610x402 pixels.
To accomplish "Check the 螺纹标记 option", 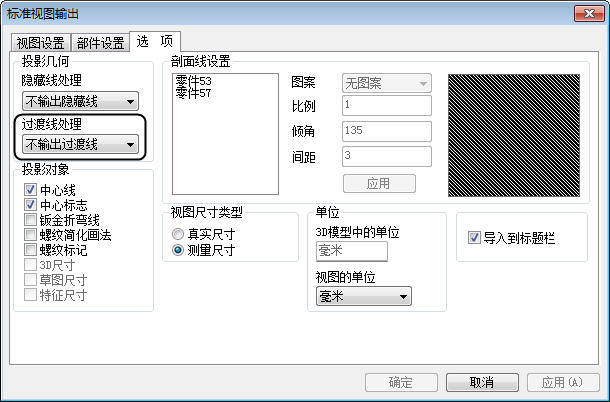I will pos(30,249).
